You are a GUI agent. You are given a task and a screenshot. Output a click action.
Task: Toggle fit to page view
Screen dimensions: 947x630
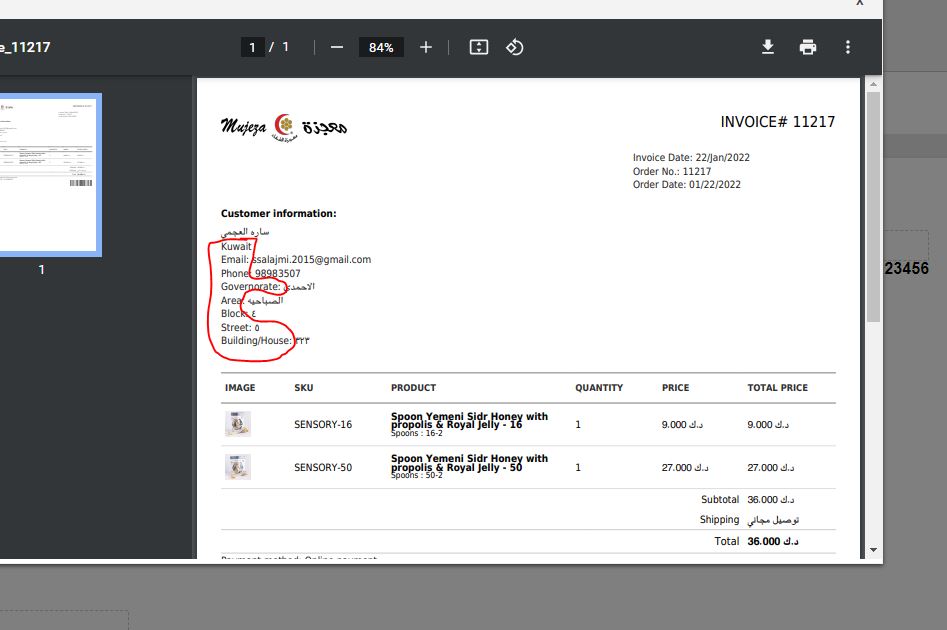479,47
